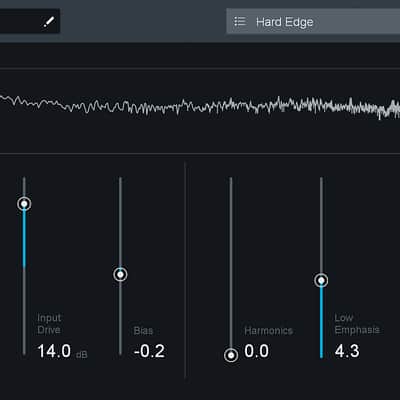
Task: Click the Bias label
Action: [x=143, y=331]
